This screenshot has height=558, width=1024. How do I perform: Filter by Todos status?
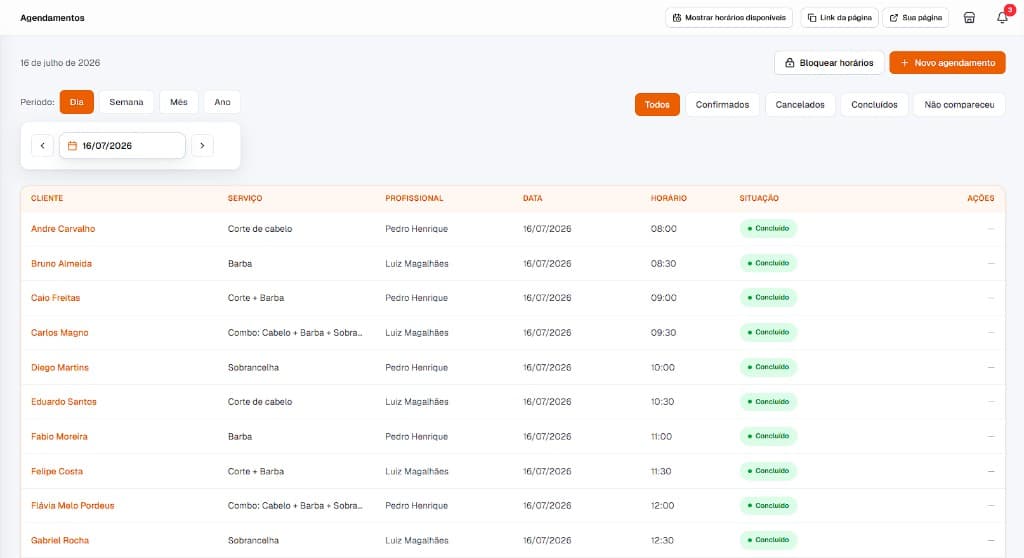tap(657, 105)
